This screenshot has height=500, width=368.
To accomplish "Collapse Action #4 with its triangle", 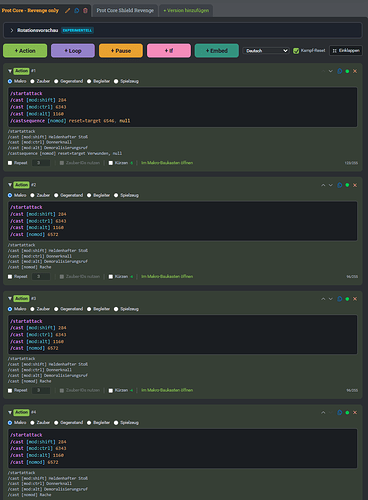I will [10, 412].
